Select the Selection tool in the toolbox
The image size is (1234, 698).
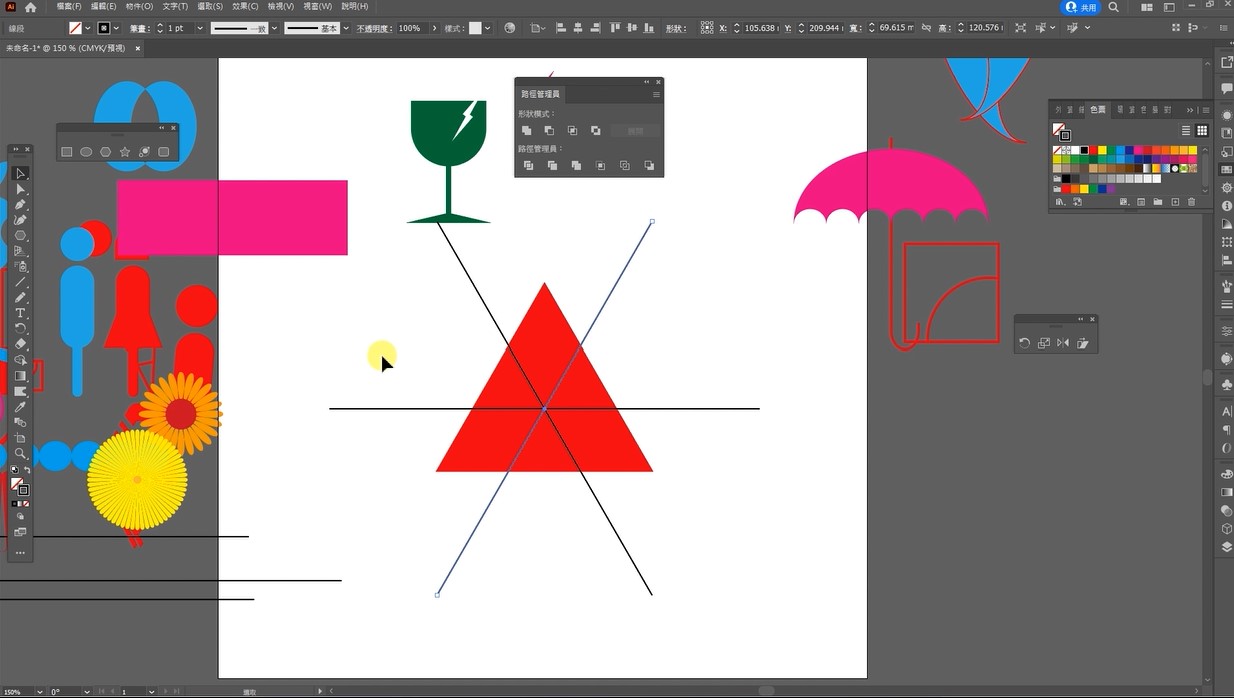(19, 174)
